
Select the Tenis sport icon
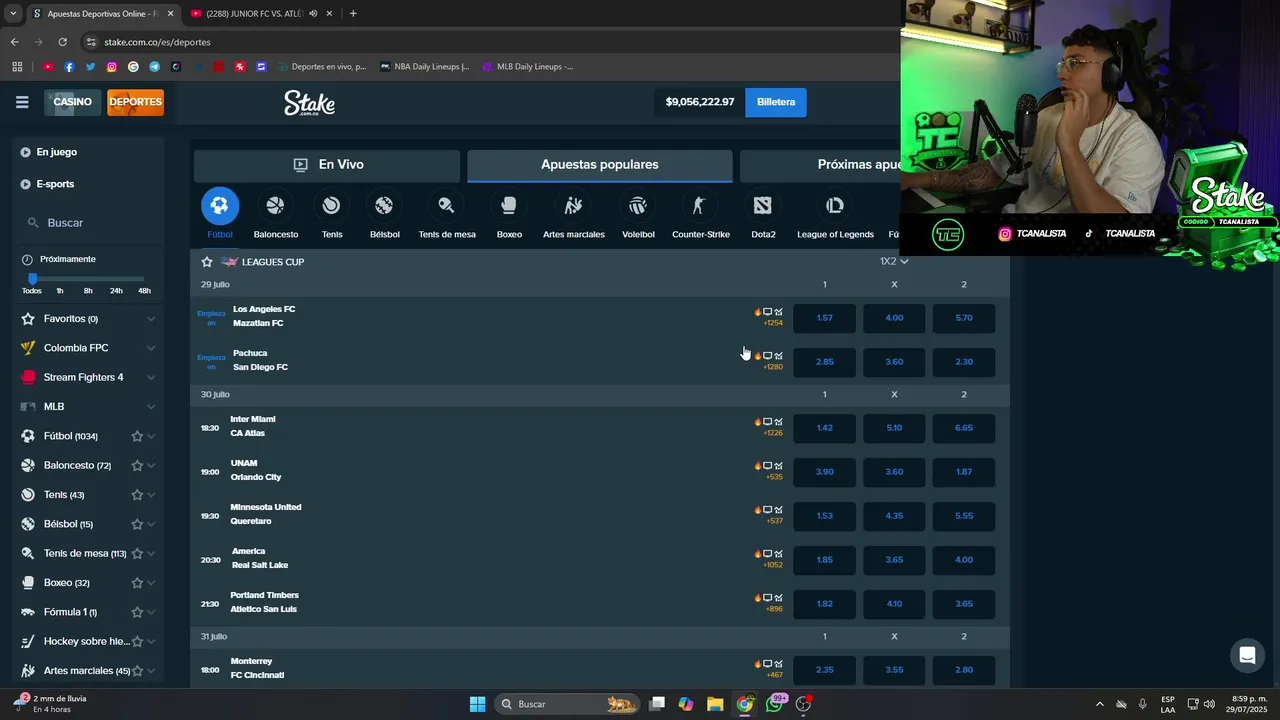331,206
